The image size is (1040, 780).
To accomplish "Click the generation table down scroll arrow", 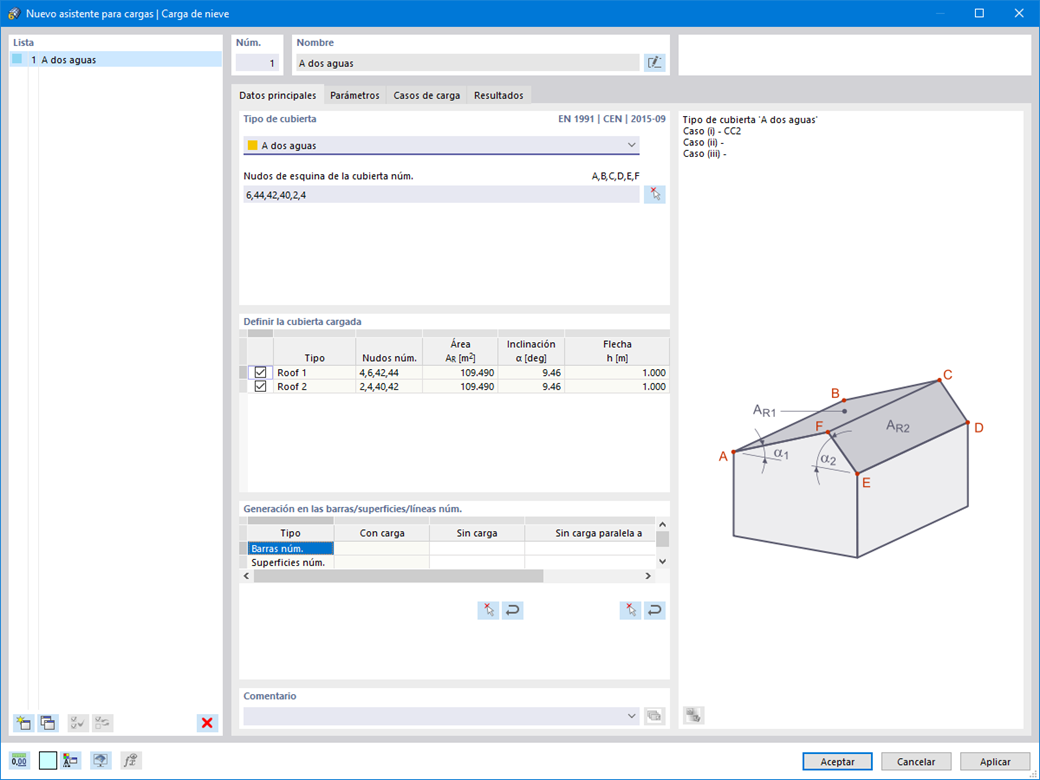I will [662, 561].
